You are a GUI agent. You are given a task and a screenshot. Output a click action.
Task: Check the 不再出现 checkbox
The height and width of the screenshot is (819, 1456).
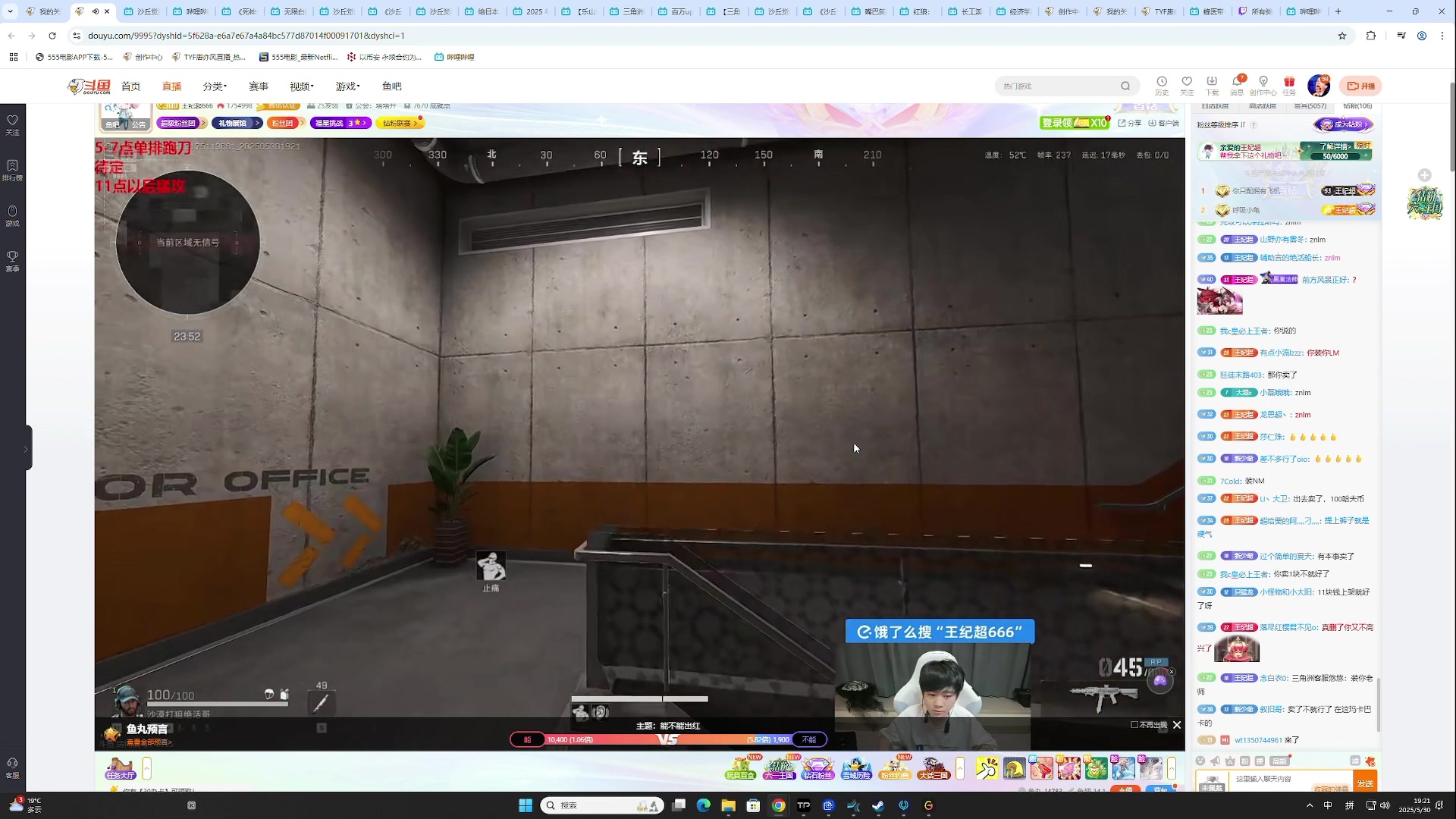1134,725
